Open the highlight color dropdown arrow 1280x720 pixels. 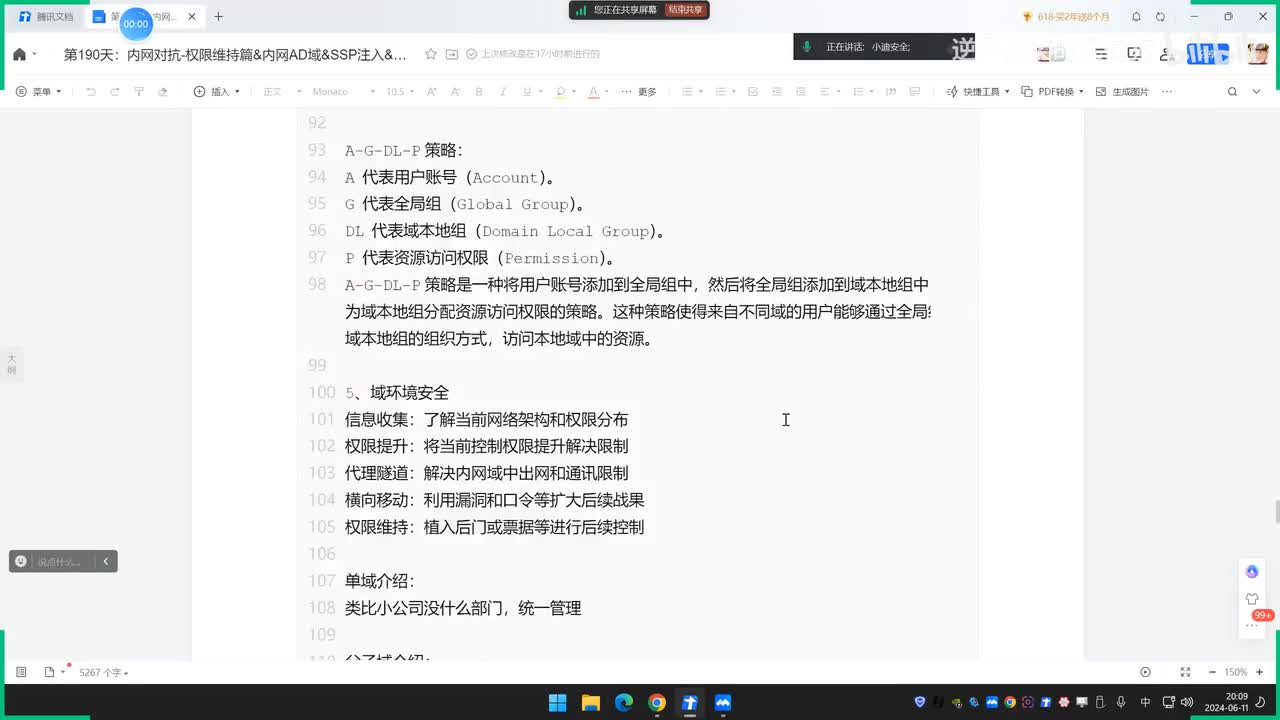[x=573, y=92]
